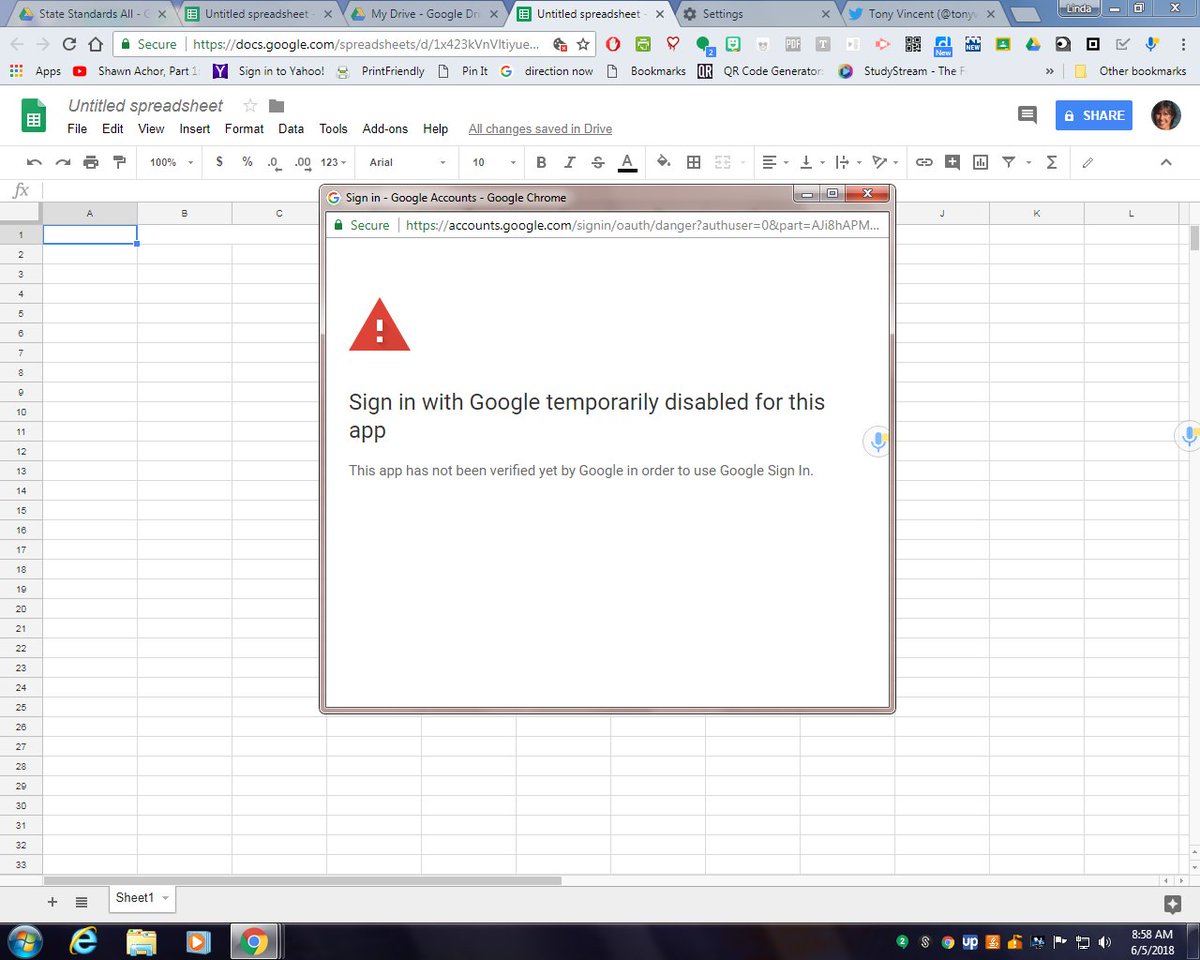Click the pencil input tools icon
This screenshot has height=960, width=1200.
[x=1088, y=162]
